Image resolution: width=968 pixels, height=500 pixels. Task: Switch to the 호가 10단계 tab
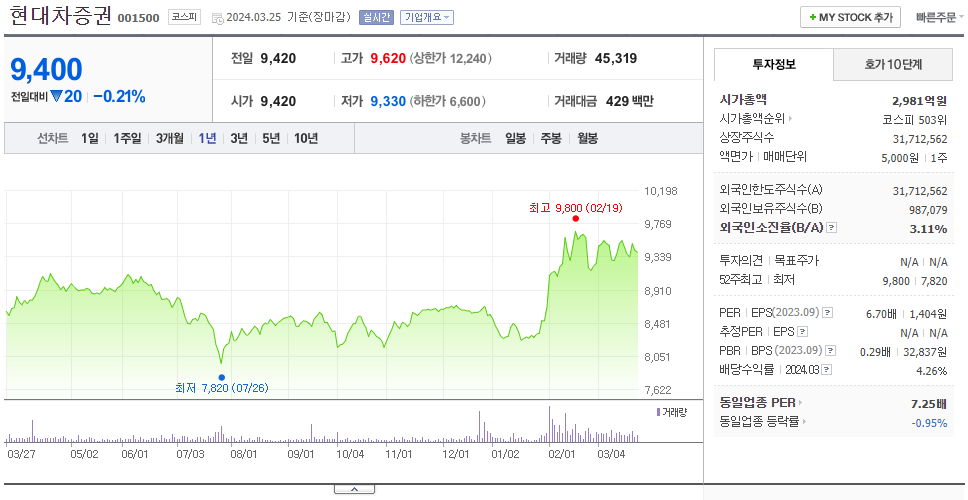coord(893,64)
